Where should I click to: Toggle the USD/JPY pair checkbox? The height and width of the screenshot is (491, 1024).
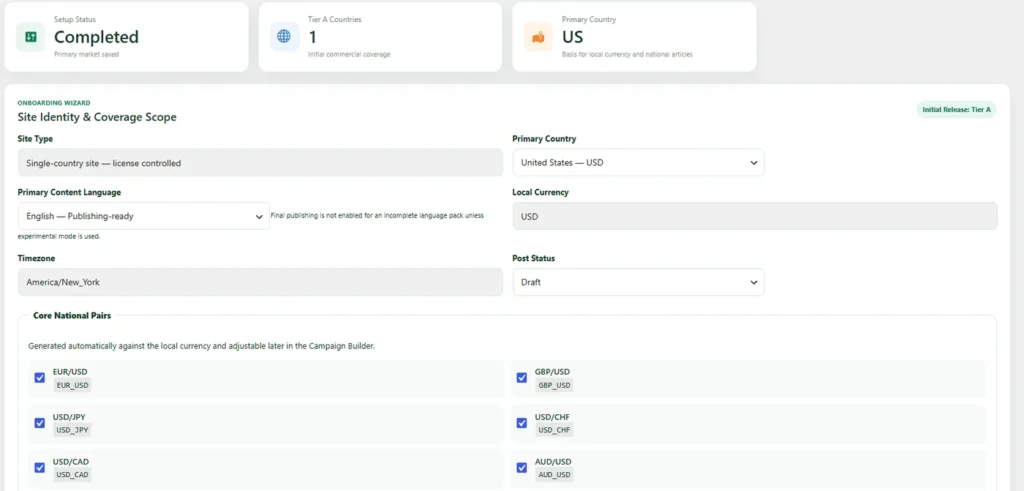[x=39, y=422]
